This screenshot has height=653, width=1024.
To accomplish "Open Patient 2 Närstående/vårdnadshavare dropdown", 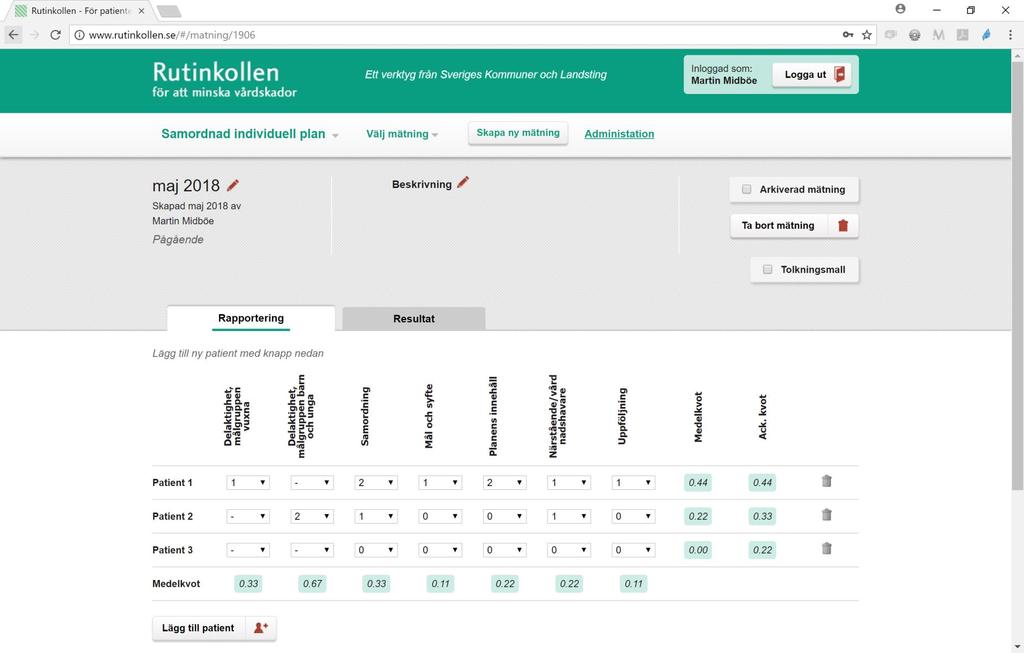I will [569, 516].
